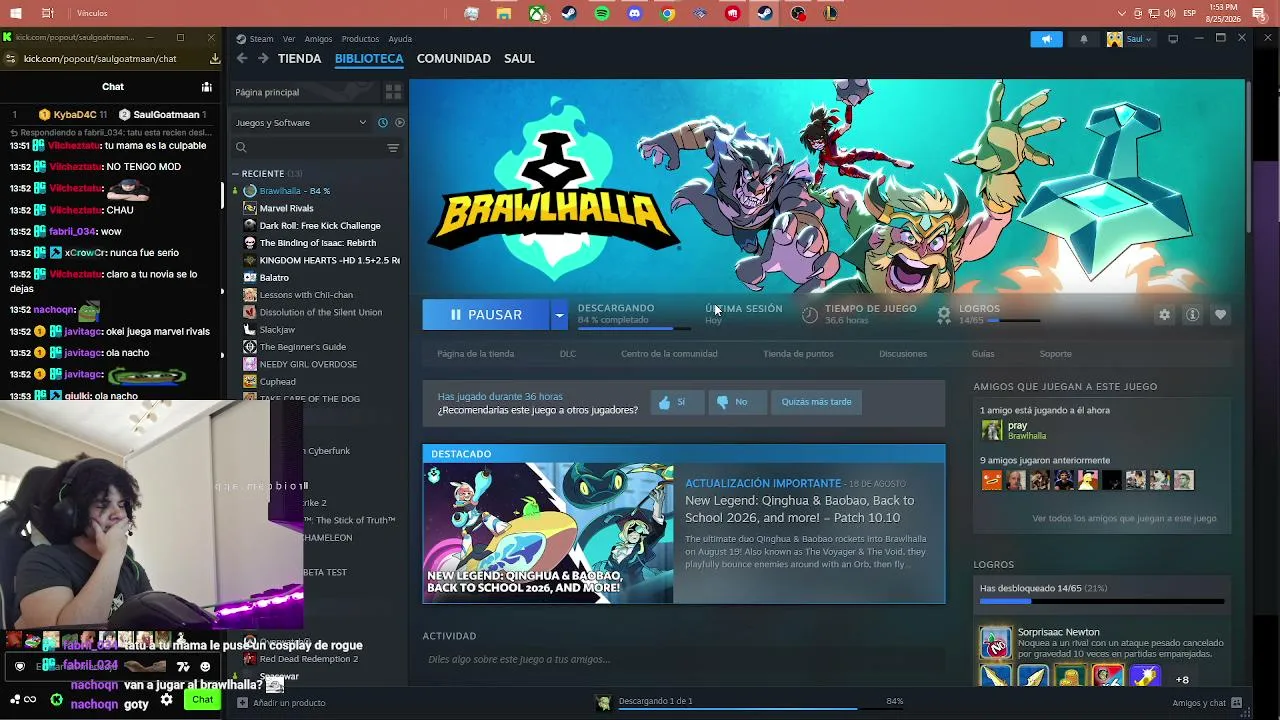The height and width of the screenshot is (720, 1280).
Task: Click the achievements trophy icon
Action: pos(943,314)
